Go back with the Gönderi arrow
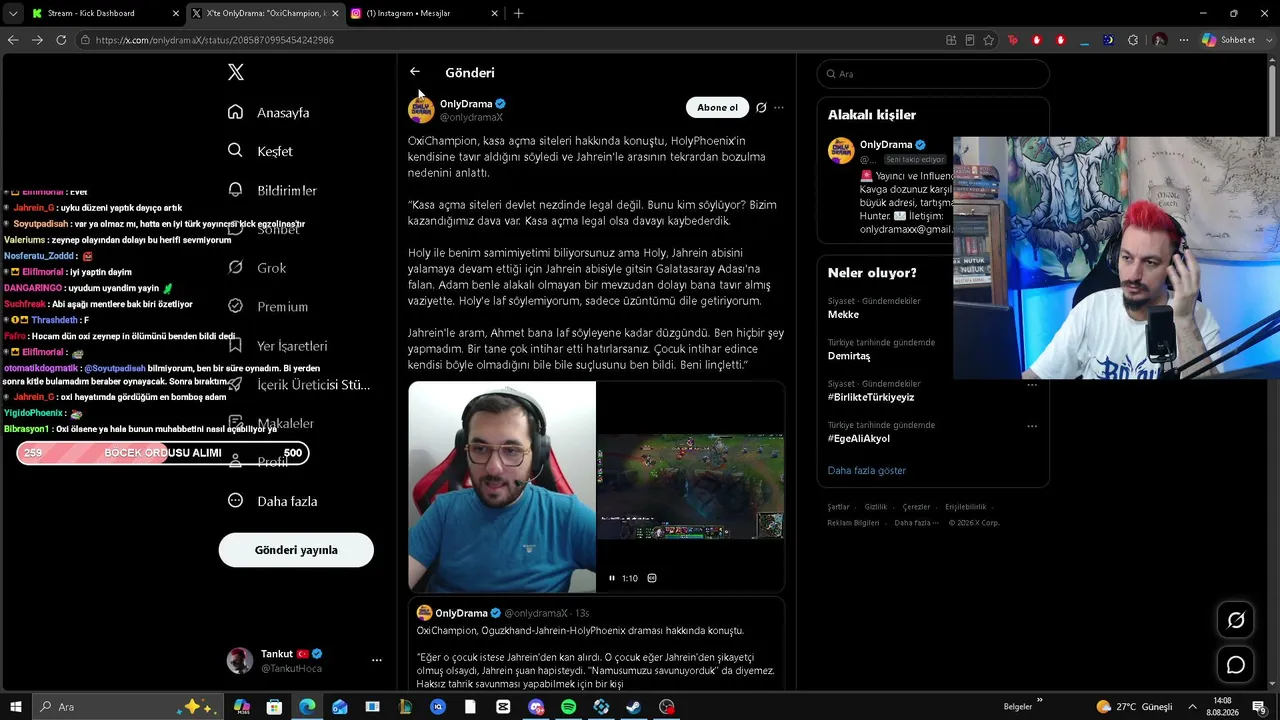Viewport: 1280px width, 720px height. (x=415, y=72)
